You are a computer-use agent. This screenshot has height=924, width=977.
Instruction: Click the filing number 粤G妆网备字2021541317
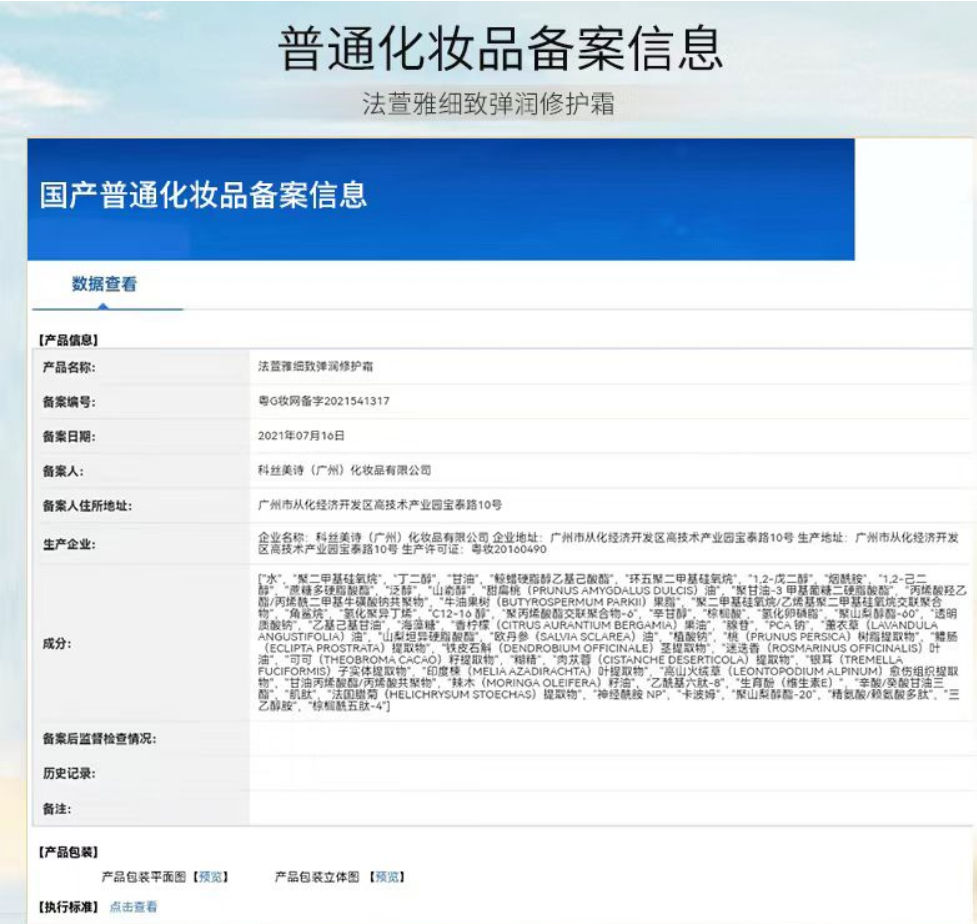pyautogui.click(x=323, y=401)
